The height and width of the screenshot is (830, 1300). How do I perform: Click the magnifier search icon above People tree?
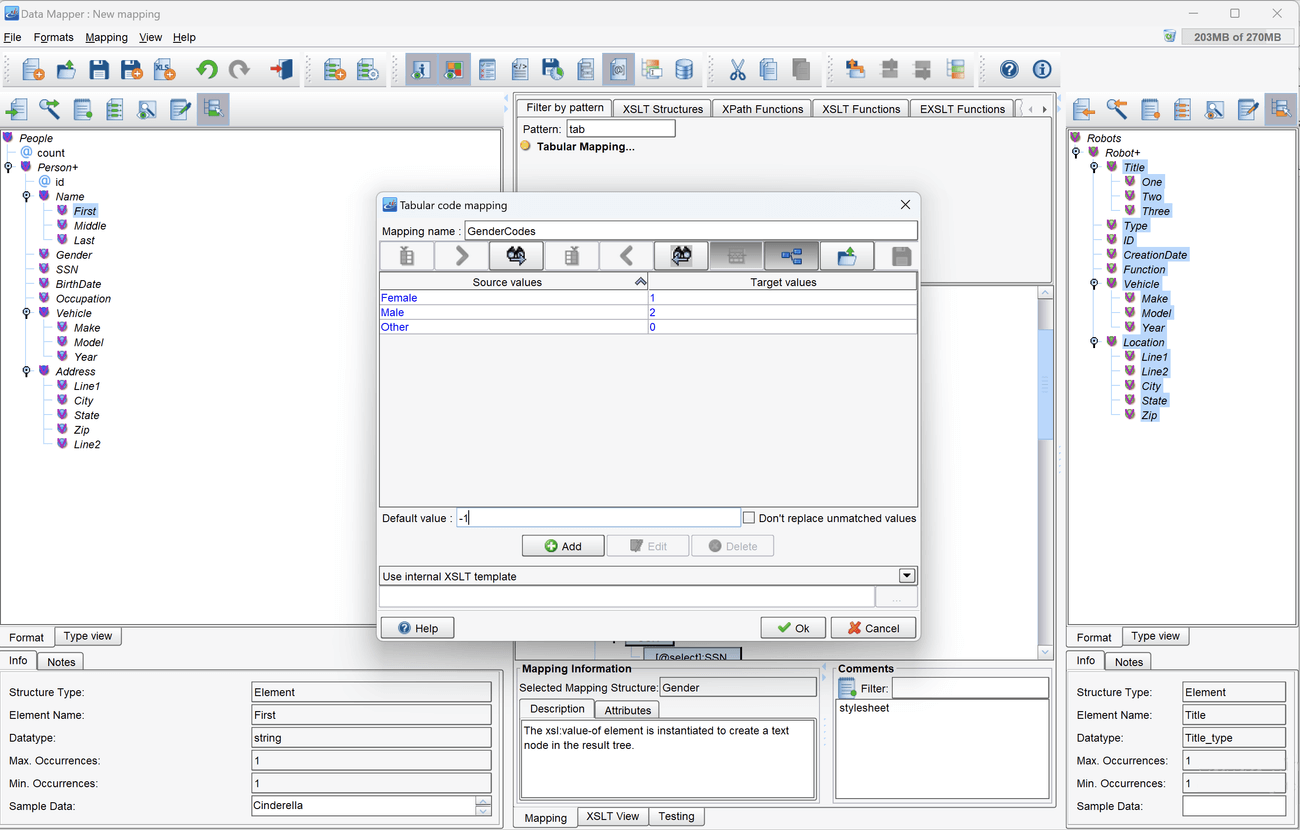49,109
